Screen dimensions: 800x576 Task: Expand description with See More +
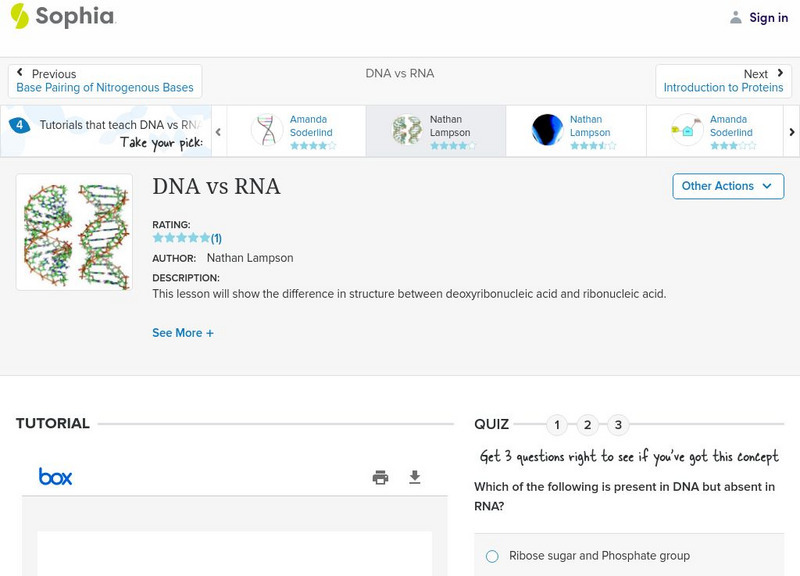[x=183, y=333]
